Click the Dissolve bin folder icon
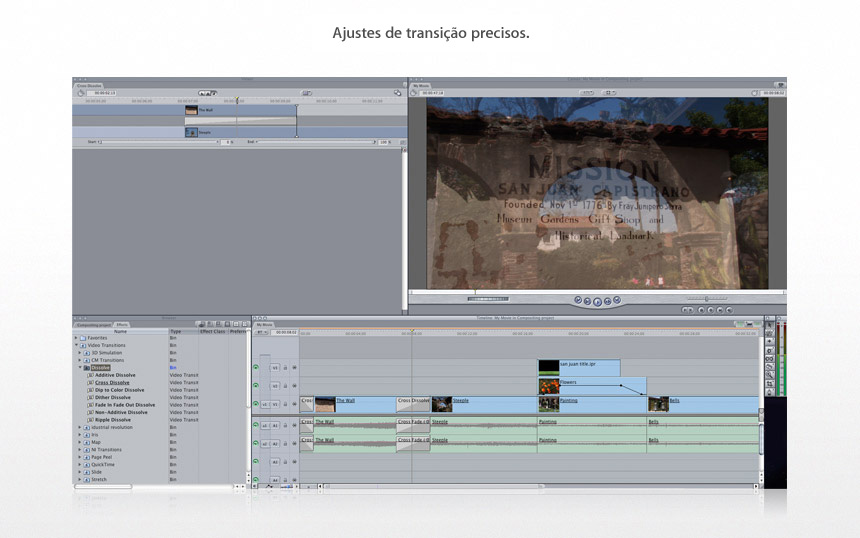 (x=88, y=368)
